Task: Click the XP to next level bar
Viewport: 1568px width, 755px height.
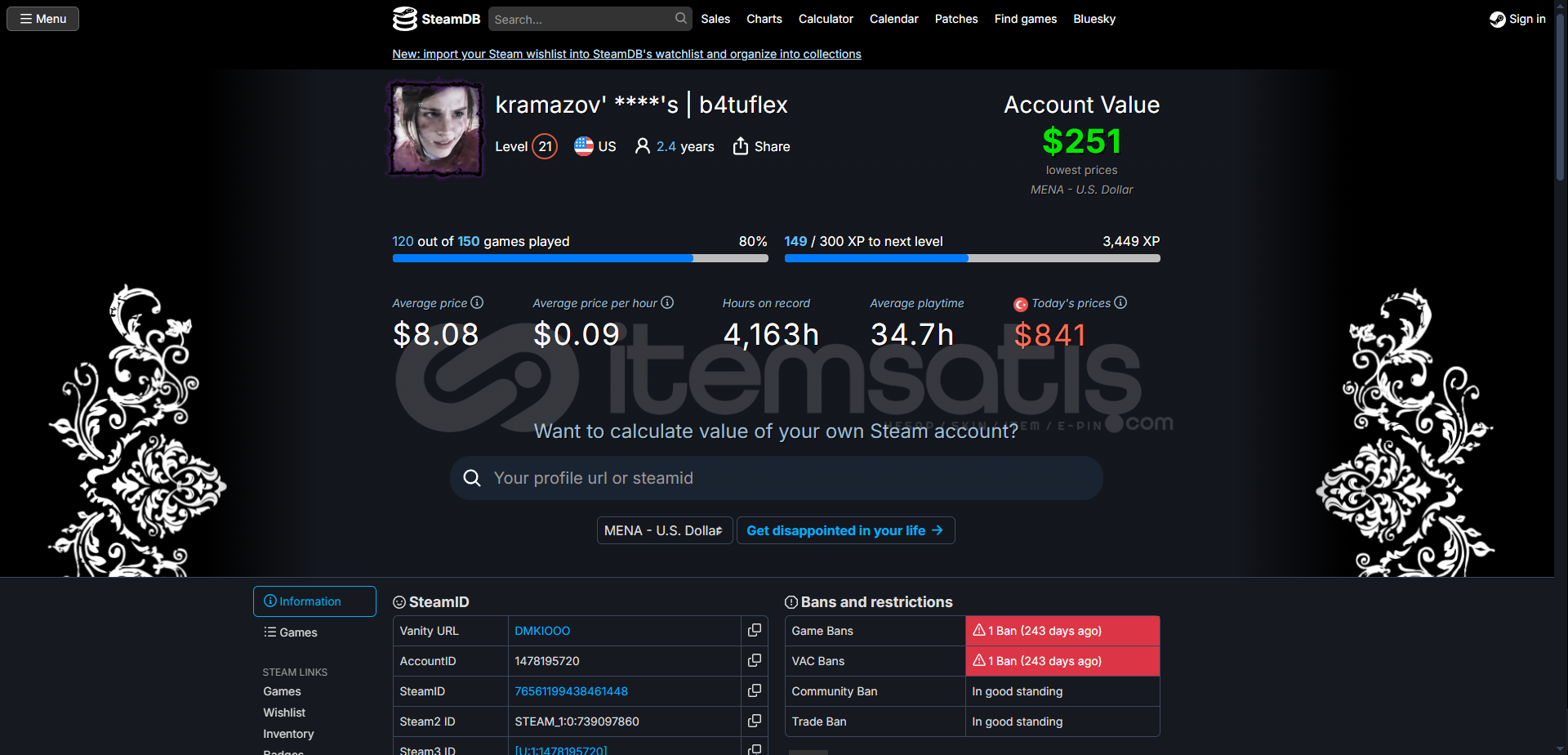Action: 972,258
